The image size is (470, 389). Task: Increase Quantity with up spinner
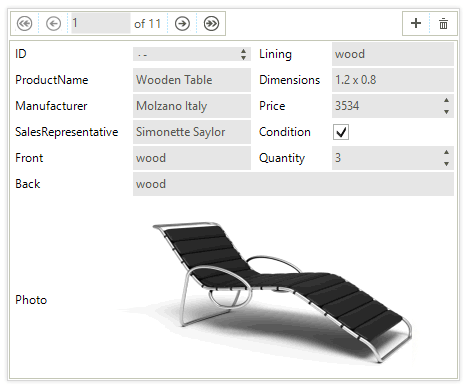[446, 152]
